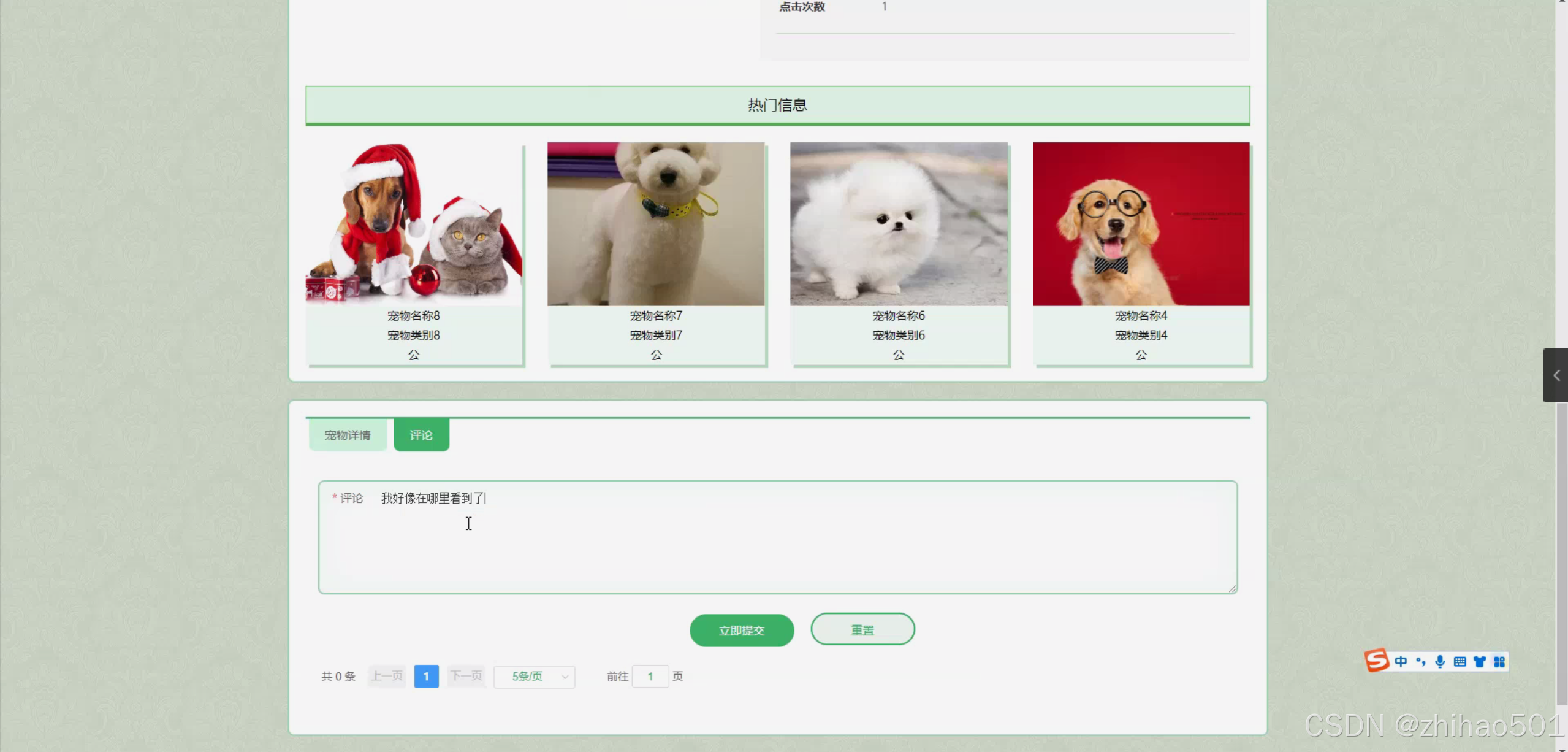
Task: Open the 宠物名称8 Christmas dog and cat thumbnail
Action: [x=414, y=224]
